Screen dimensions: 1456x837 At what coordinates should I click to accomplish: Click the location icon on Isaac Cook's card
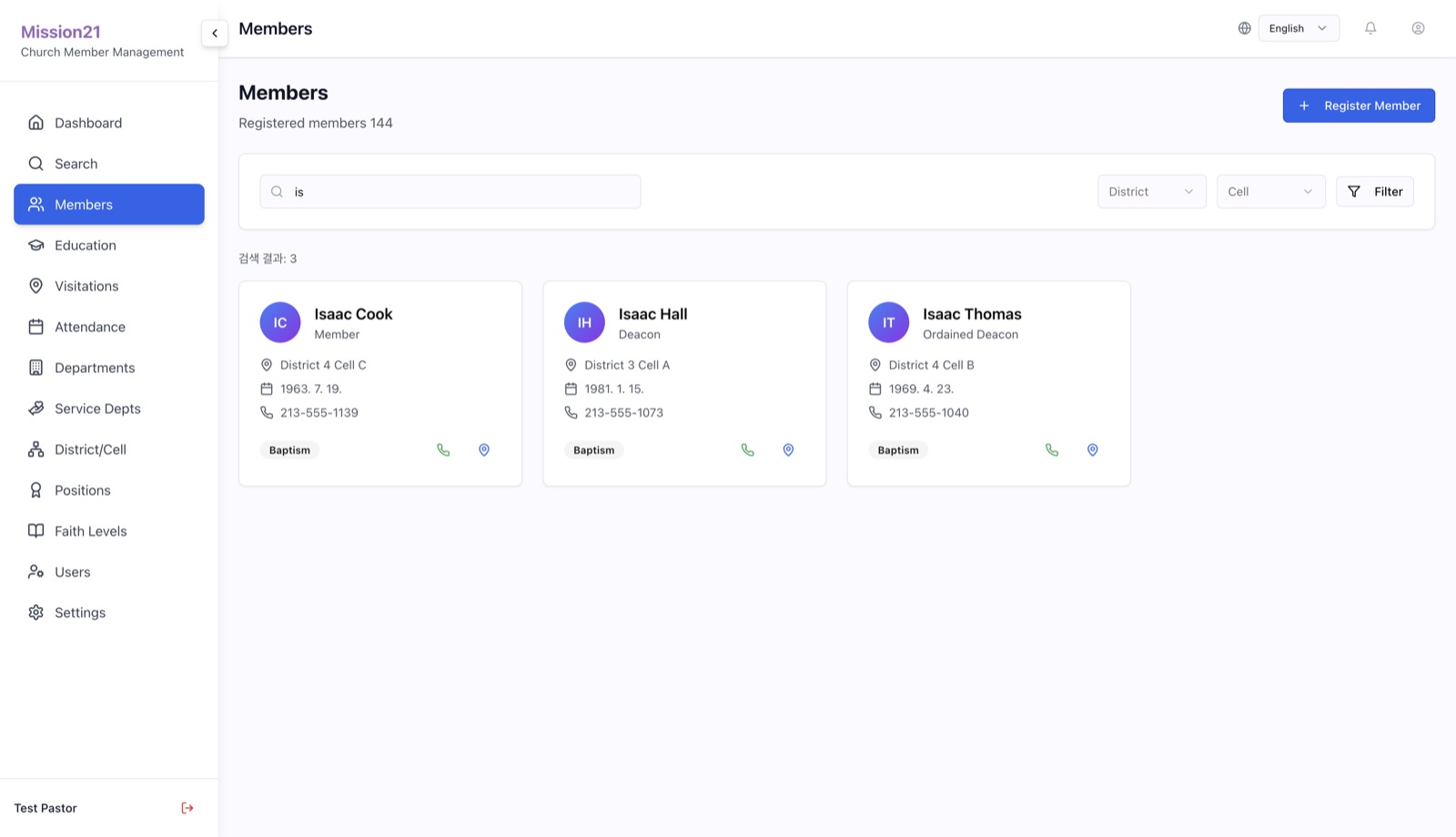coord(484,449)
